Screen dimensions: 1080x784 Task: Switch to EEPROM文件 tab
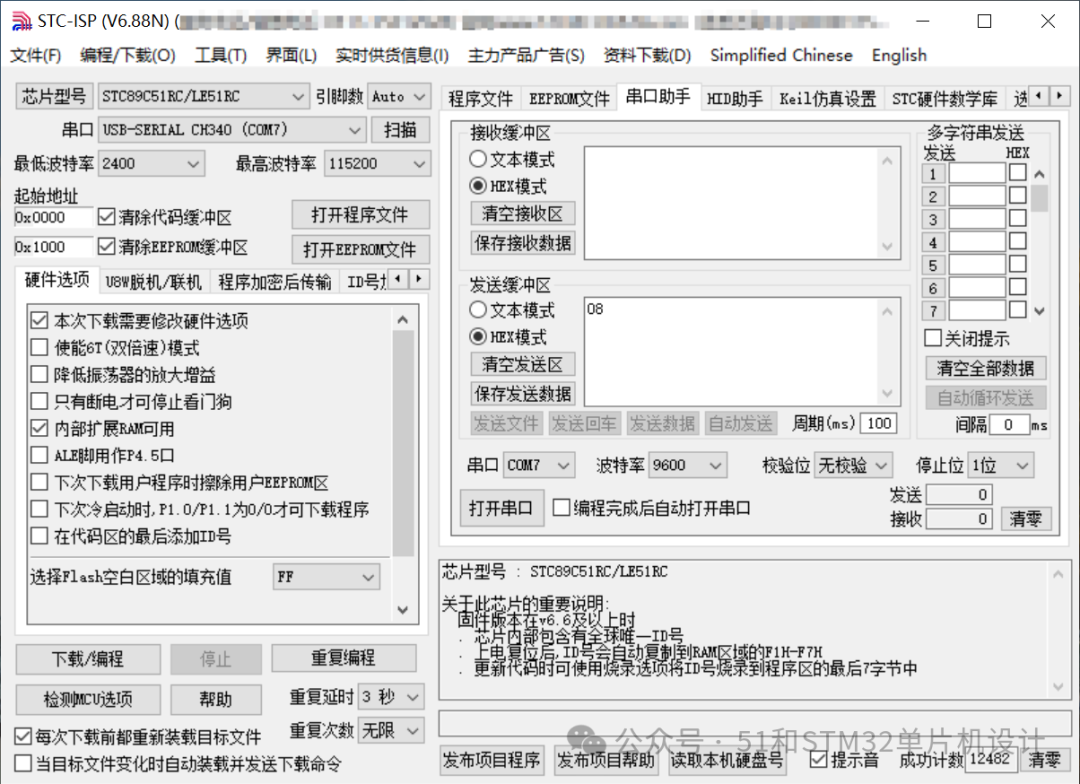pyautogui.click(x=569, y=99)
